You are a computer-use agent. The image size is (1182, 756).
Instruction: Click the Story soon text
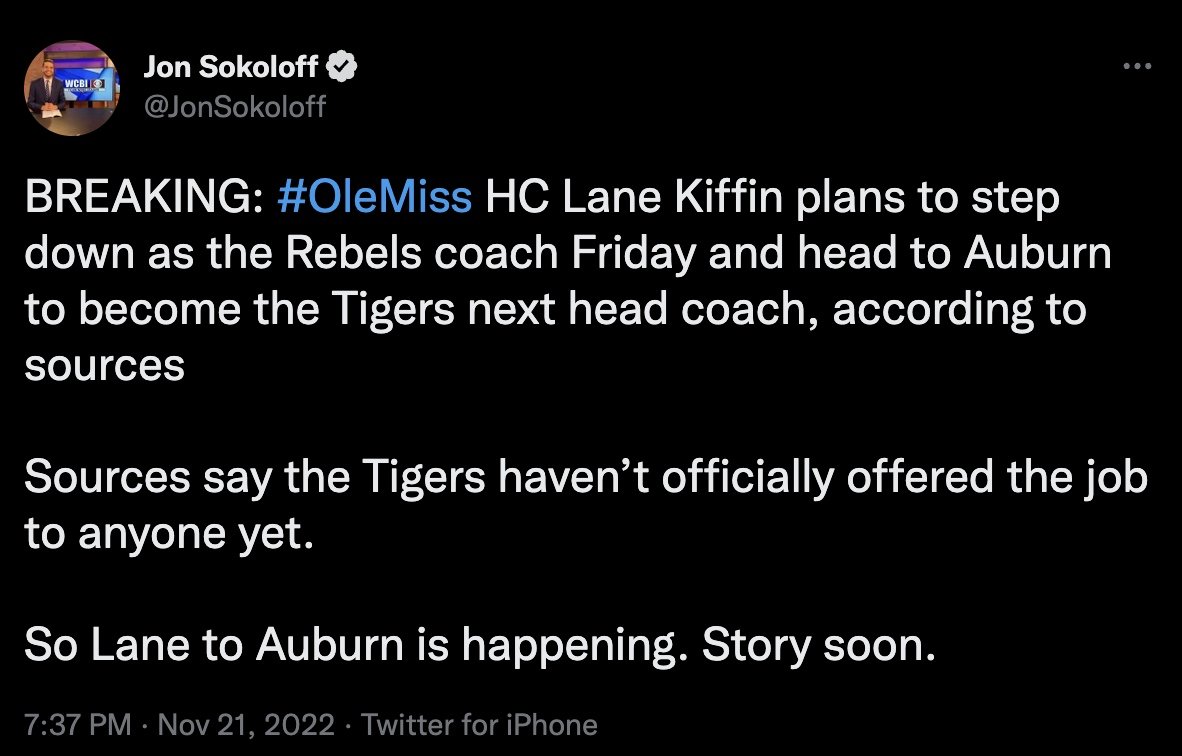[x=818, y=646]
